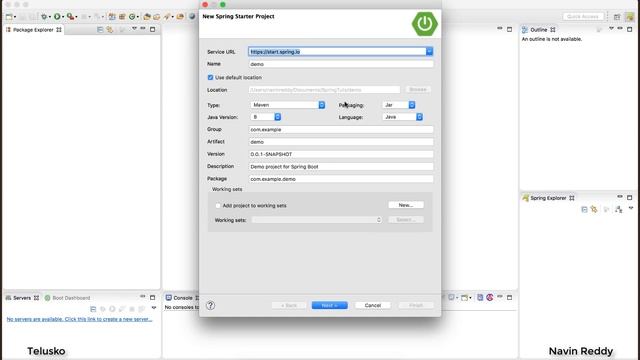Switch to the Boot Dashboard tab

67,298
